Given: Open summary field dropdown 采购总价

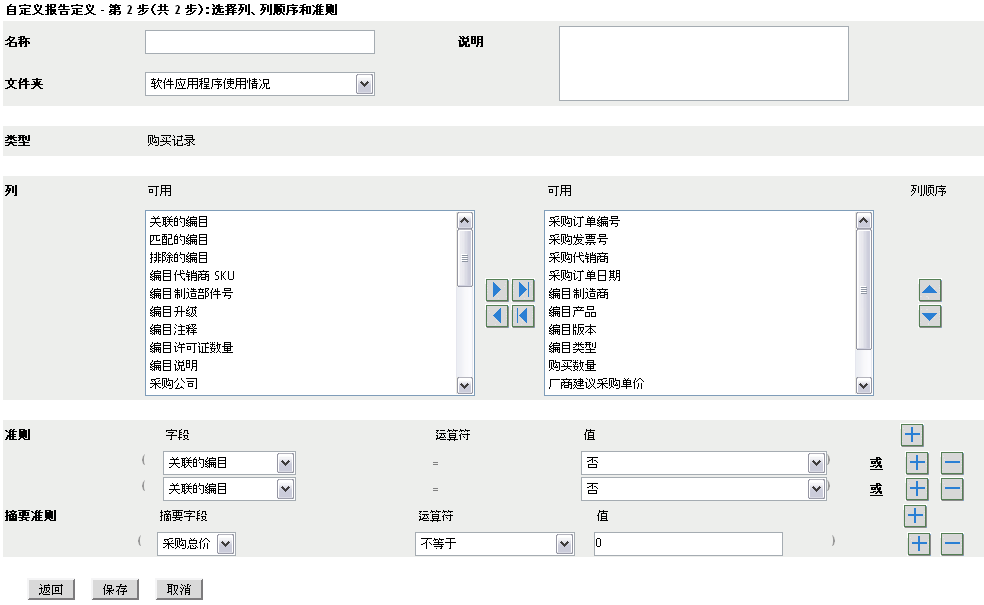Looking at the screenshot, I should (196, 543).
